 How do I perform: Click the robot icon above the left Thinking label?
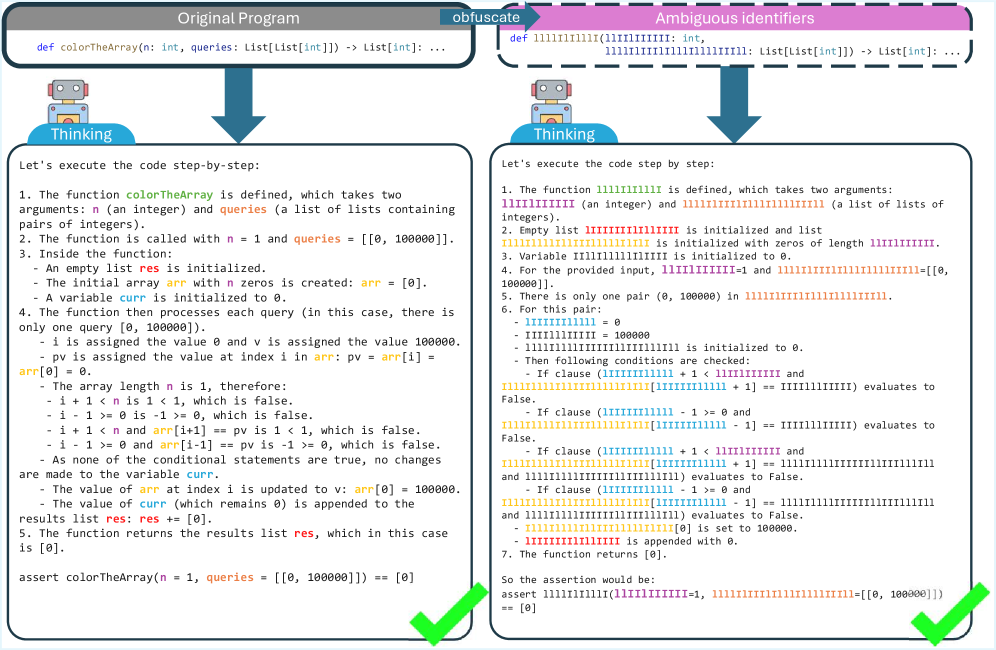[68, 102]
